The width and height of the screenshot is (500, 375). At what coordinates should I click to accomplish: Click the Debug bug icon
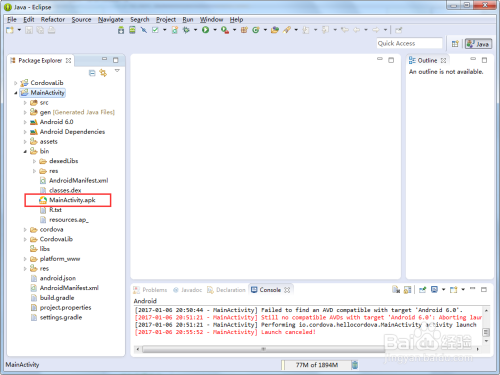coord(186,30)
